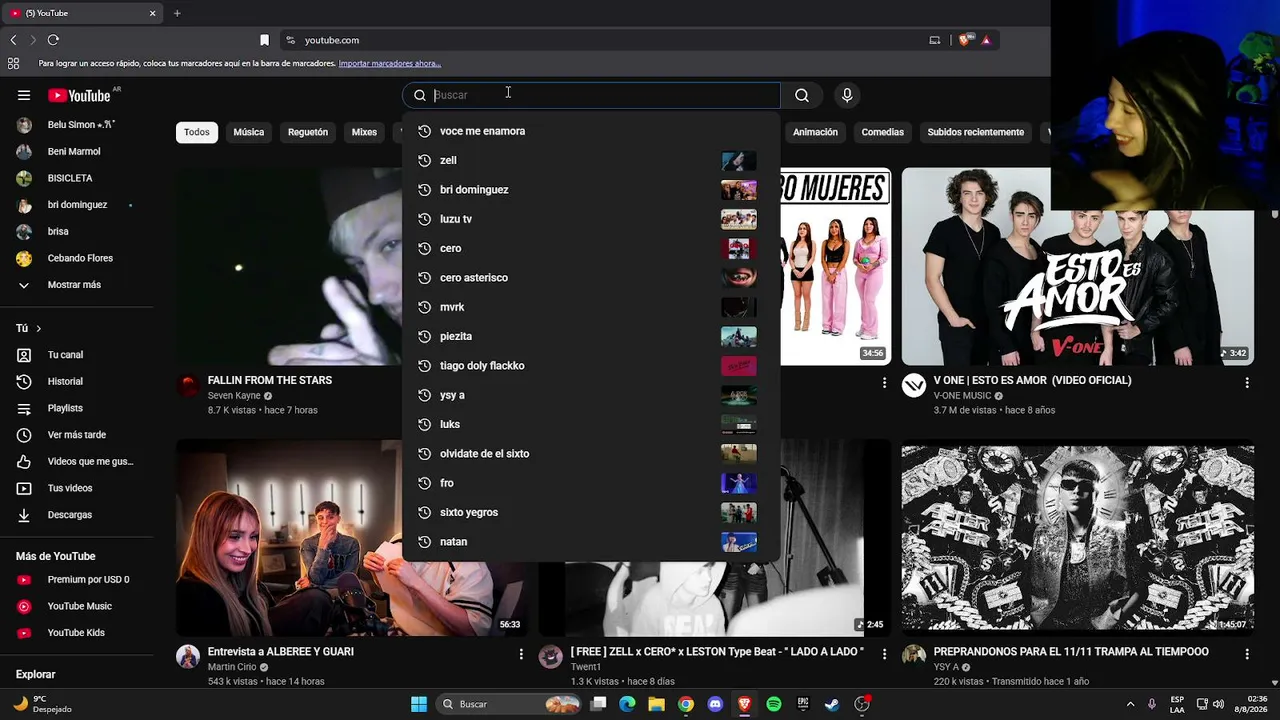
Task: Reload the page in the browser
Action: [x=53, y=40]
